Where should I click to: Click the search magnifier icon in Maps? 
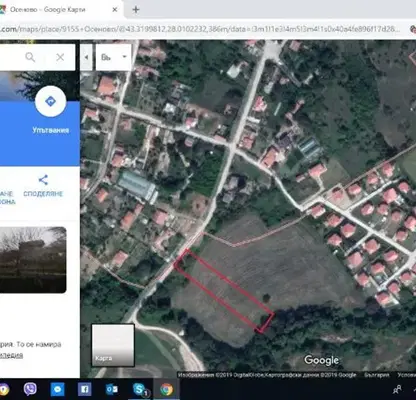[x=30, y=57]
